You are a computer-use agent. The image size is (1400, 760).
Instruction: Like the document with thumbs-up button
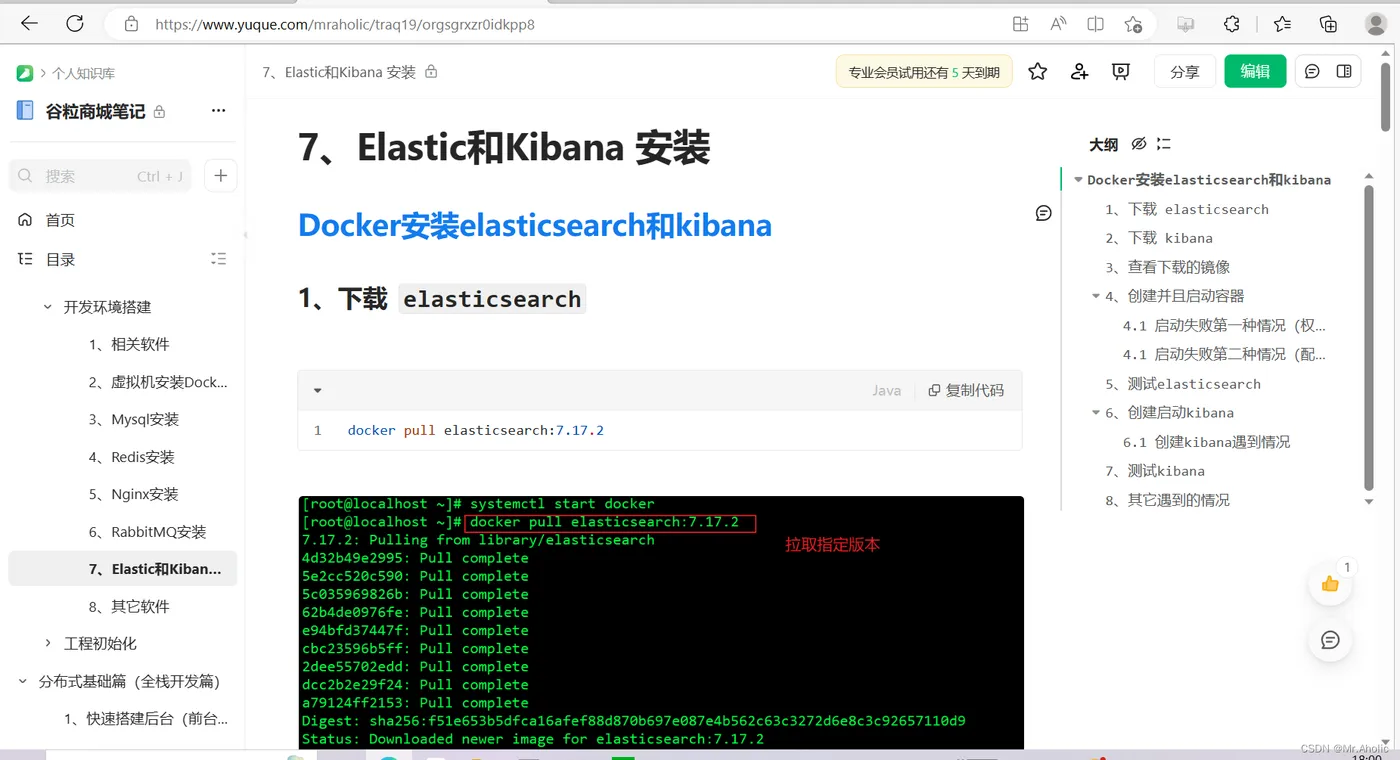click(x=1330, y=584)
